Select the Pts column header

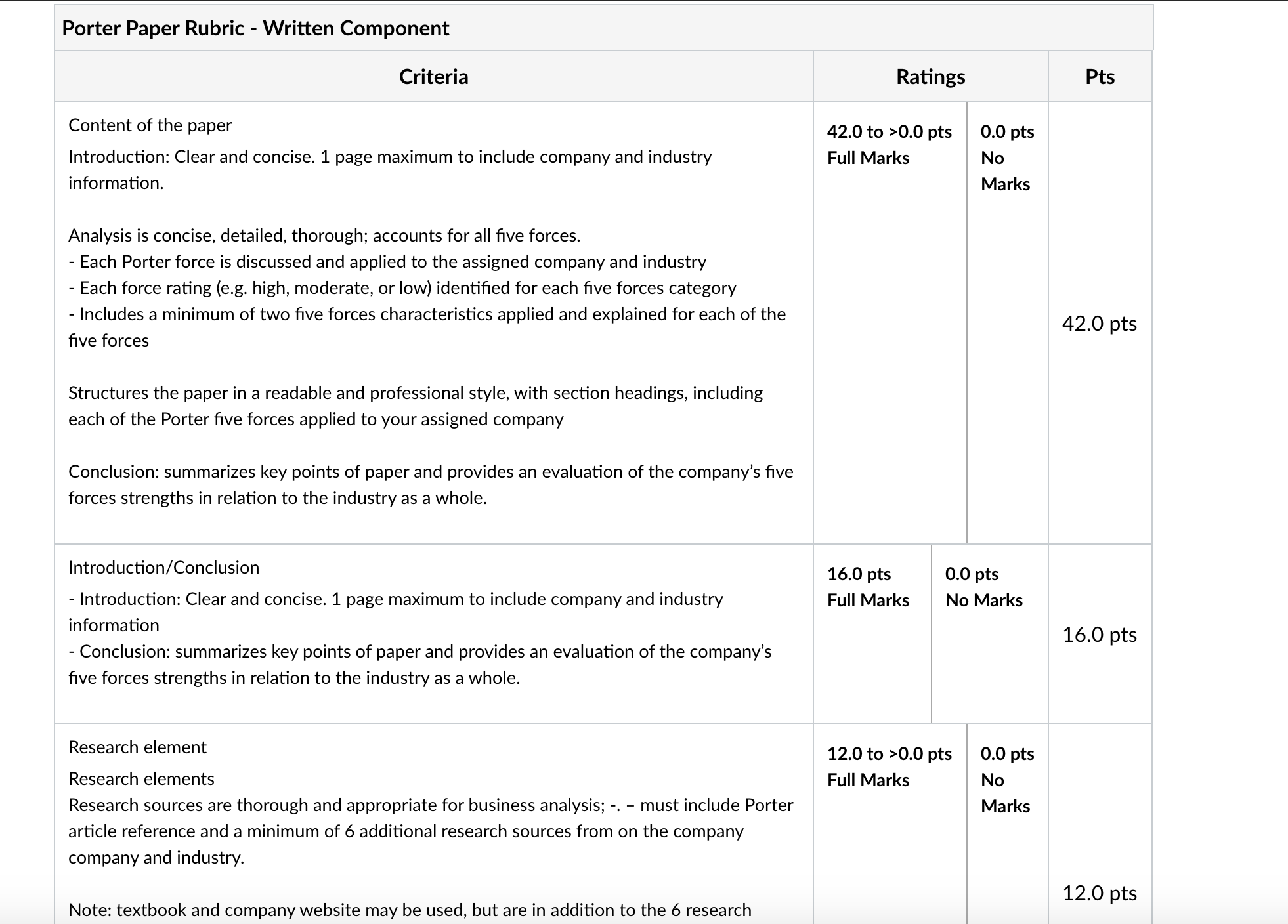click(1100, 77)
